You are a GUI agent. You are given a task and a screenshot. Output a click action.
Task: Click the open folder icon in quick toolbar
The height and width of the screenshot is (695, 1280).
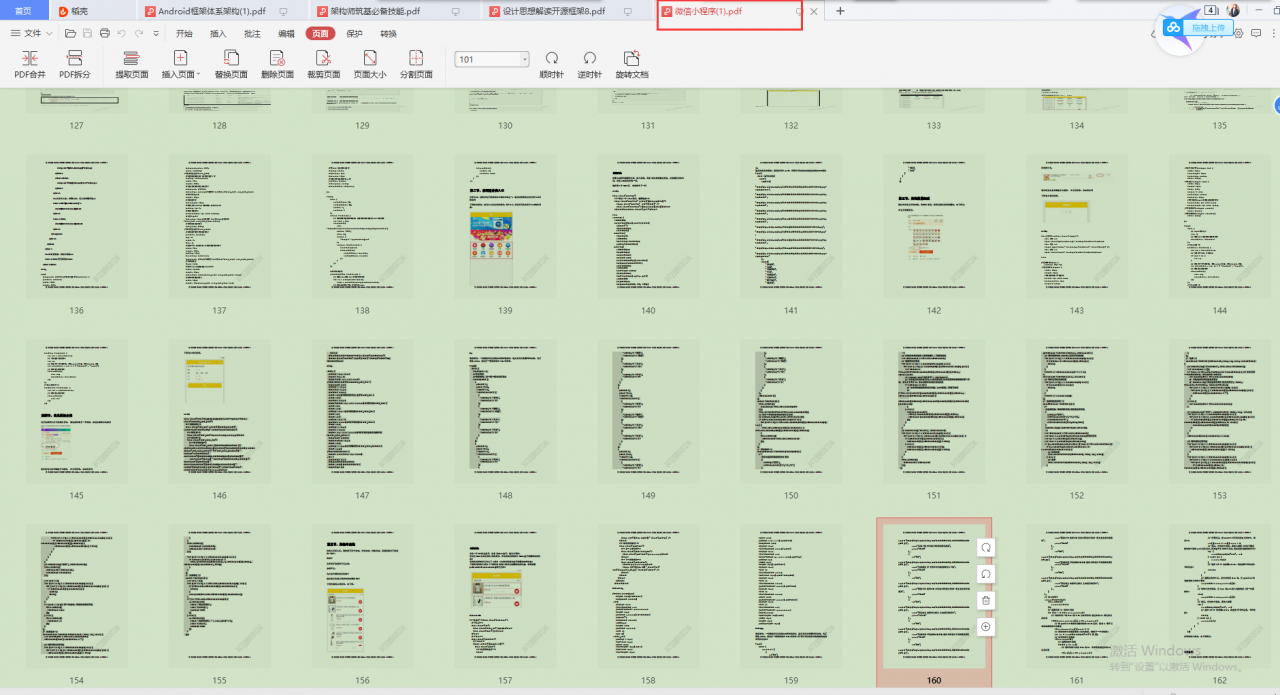[x=71, y=33]
